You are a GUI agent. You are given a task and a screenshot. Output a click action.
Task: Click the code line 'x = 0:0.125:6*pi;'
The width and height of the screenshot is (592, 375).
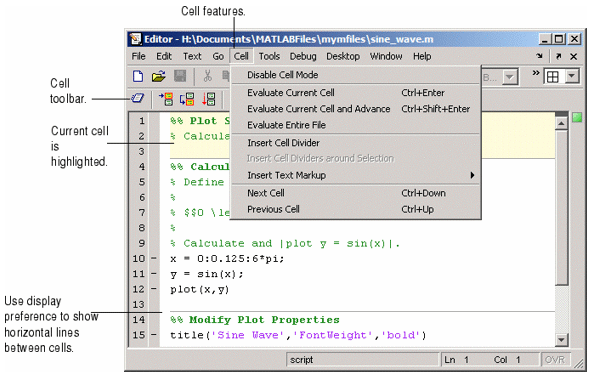click(227, 259)
